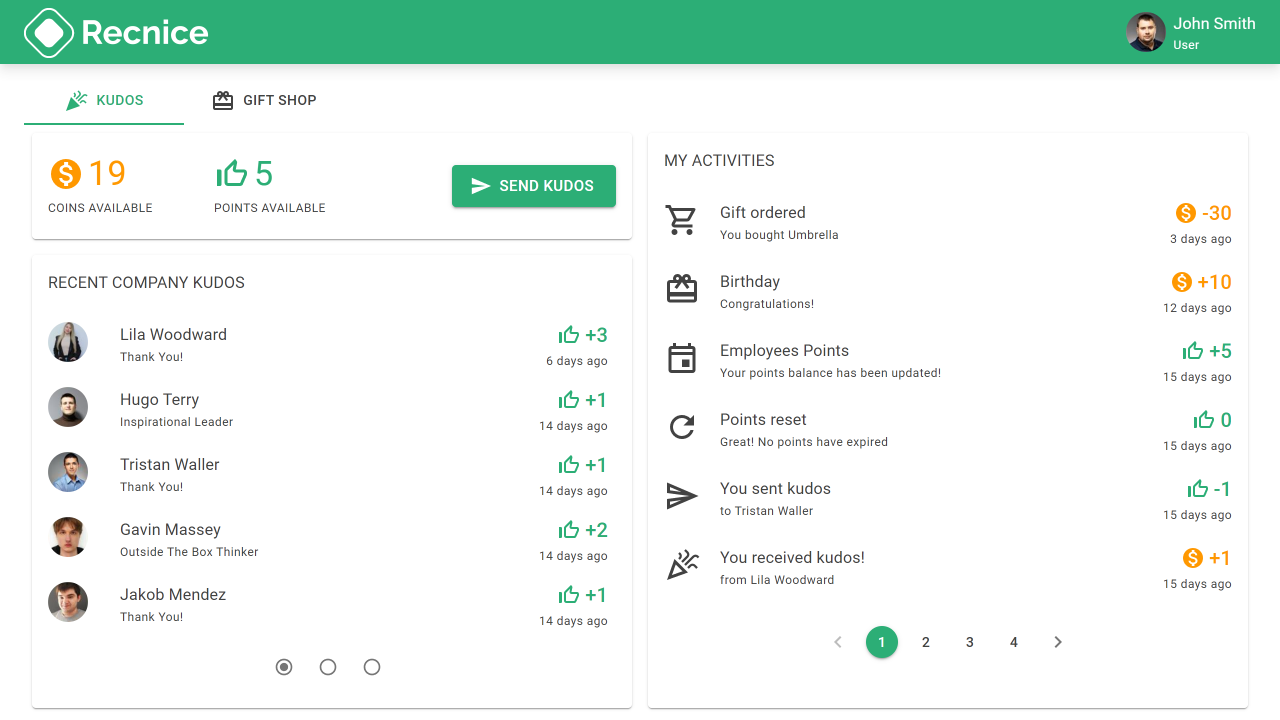1280x720 pixels.
Task: Click thumbs-up icon in Lila Woodward's row
Action: (569, 335)
